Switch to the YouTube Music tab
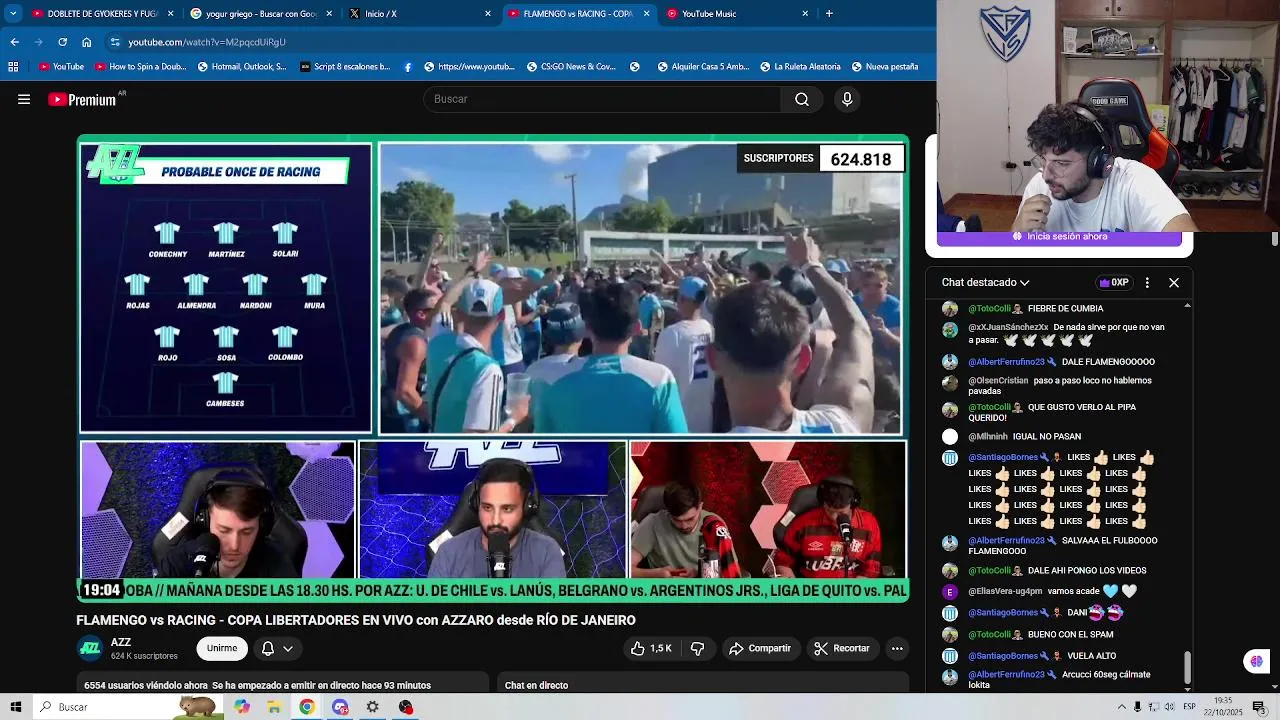 [737, 14]
